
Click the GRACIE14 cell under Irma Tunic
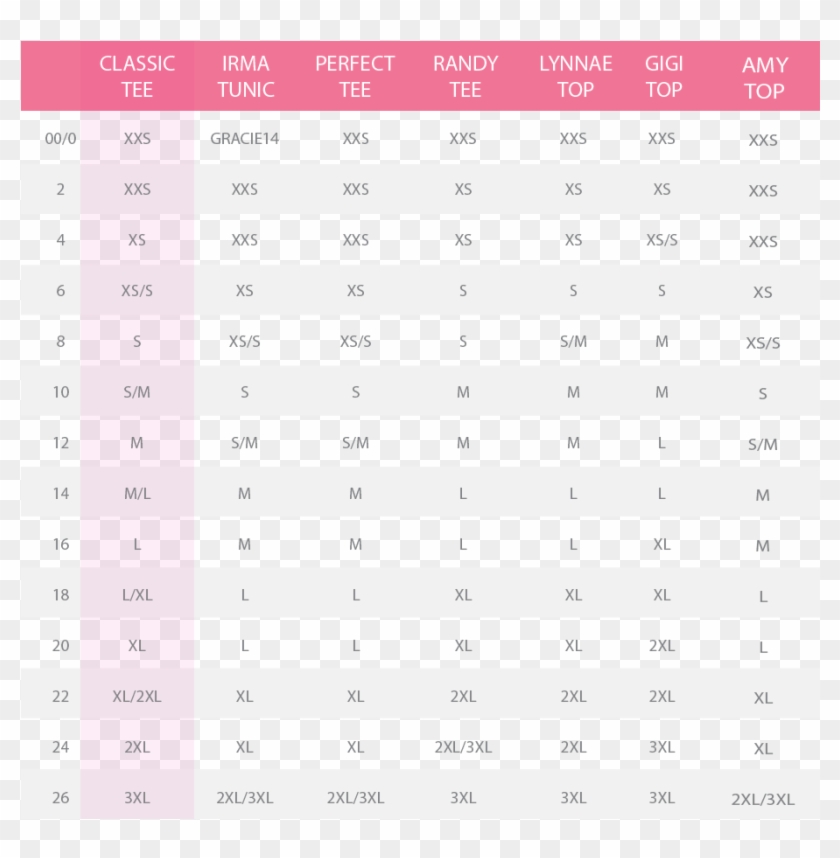pyautogui.click(x=245, y=139)
